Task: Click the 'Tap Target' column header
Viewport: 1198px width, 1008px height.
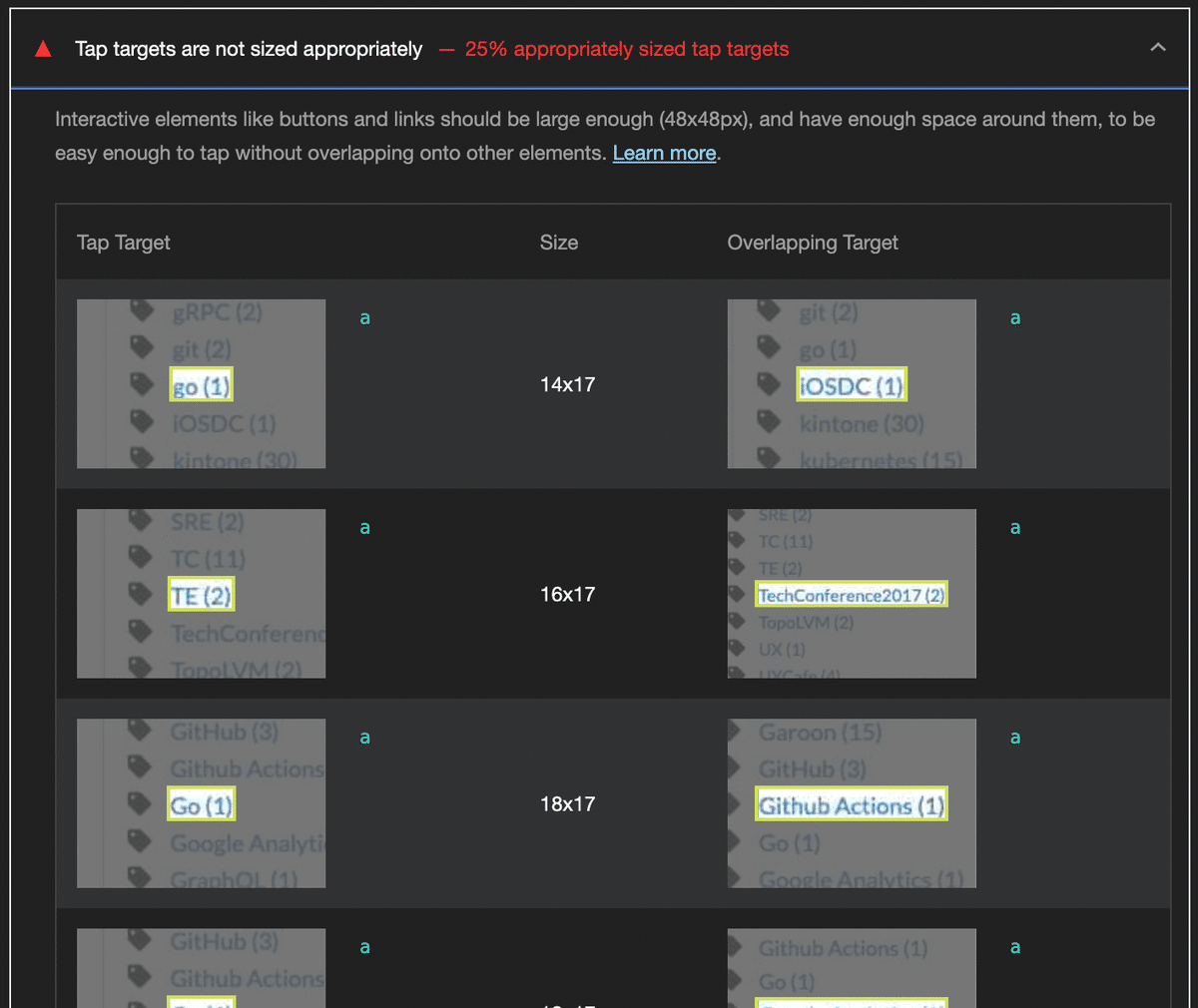Action: (124, 243)
